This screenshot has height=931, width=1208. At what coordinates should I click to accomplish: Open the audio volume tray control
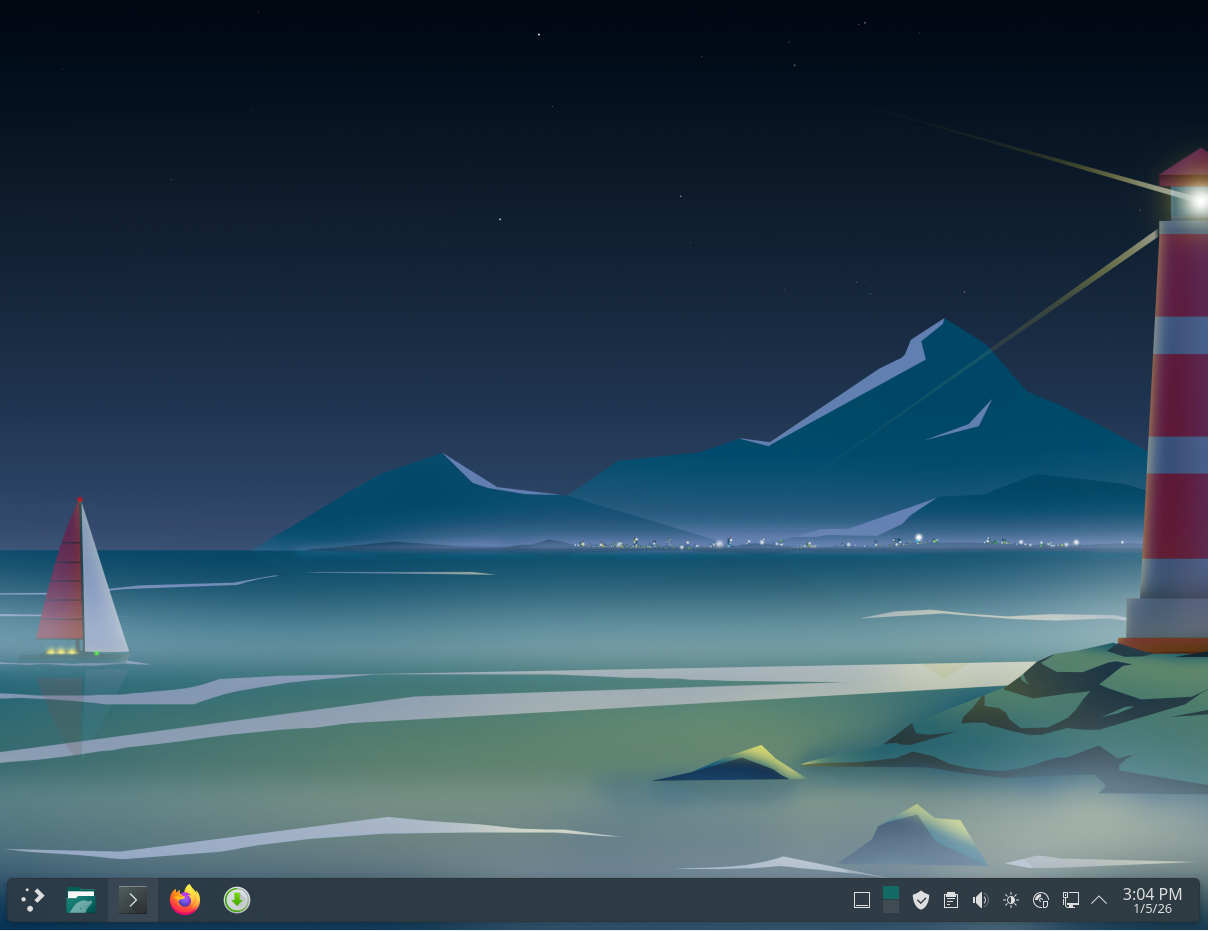pyautogui.click(x=980, y=900)
